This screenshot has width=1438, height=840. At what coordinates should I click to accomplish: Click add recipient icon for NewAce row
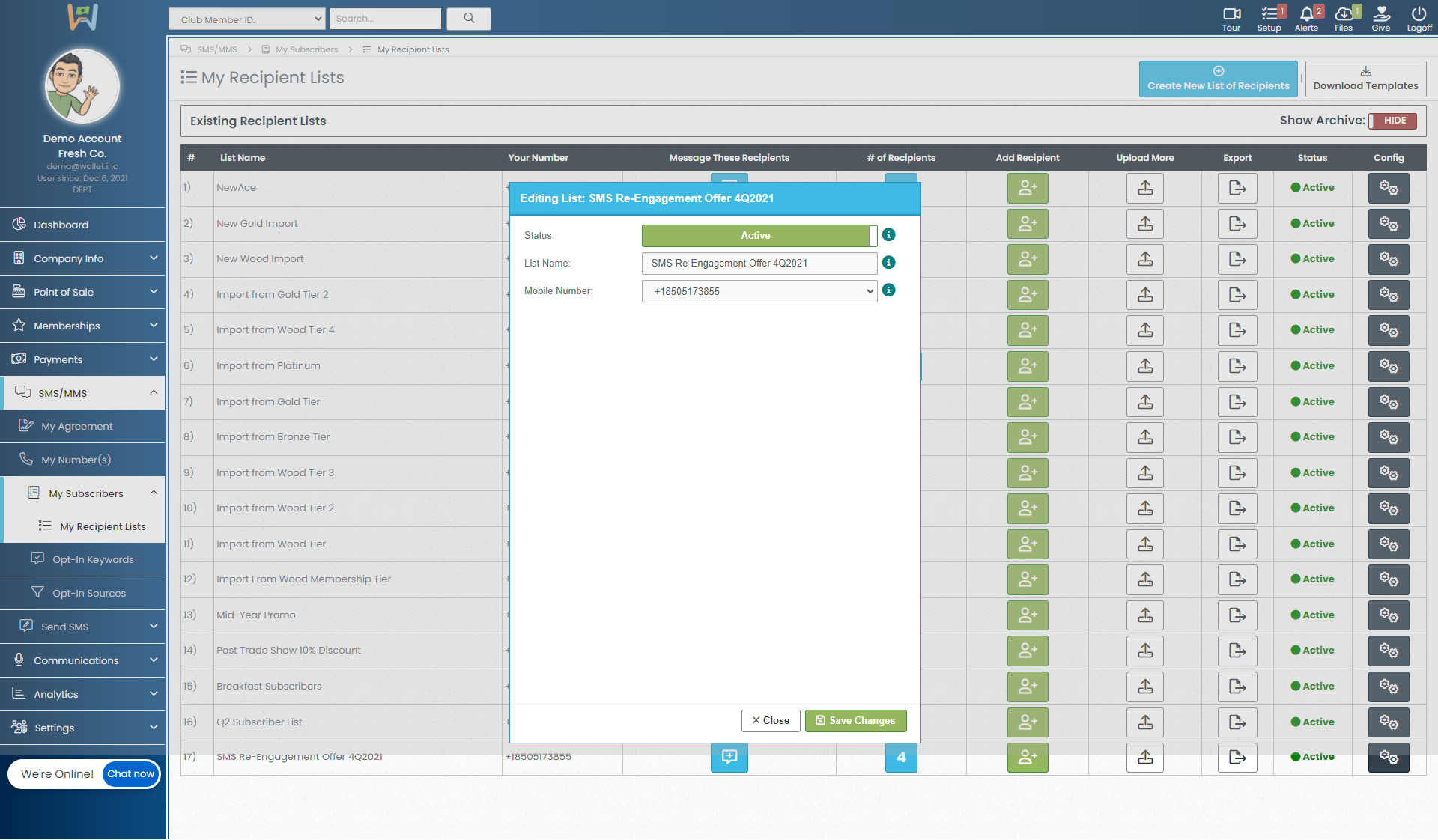pyautogui.click(x=1028, y=188)
